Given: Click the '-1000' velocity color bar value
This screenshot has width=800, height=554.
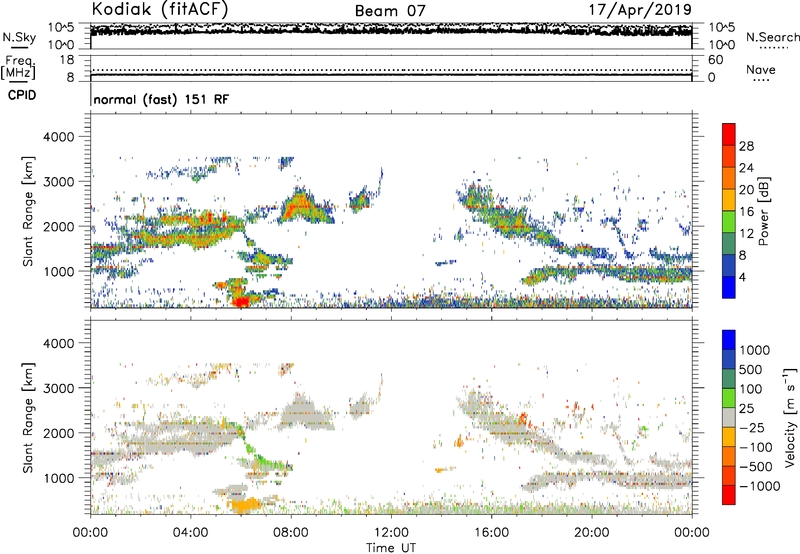Looking at the screenshot, I should pos(759,486).
